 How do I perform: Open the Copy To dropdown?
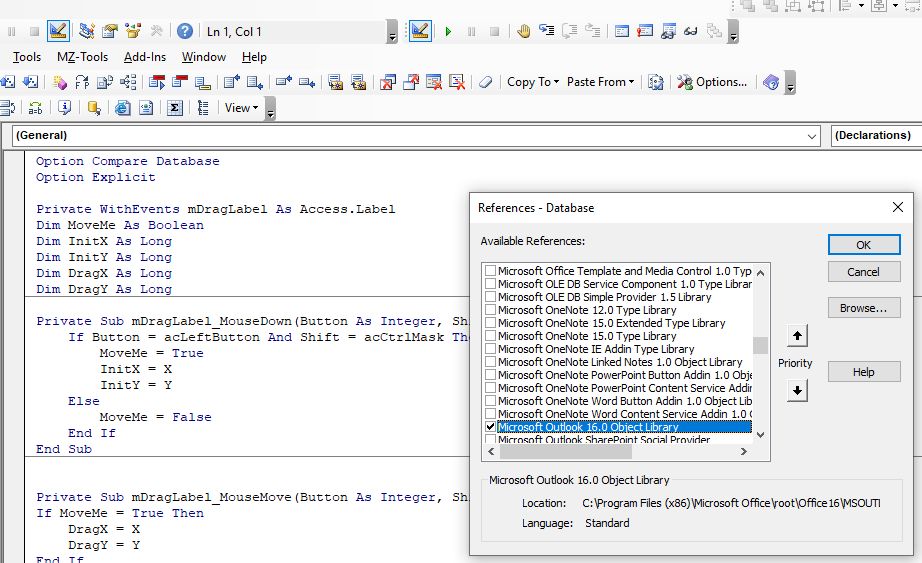pos(533,82)
